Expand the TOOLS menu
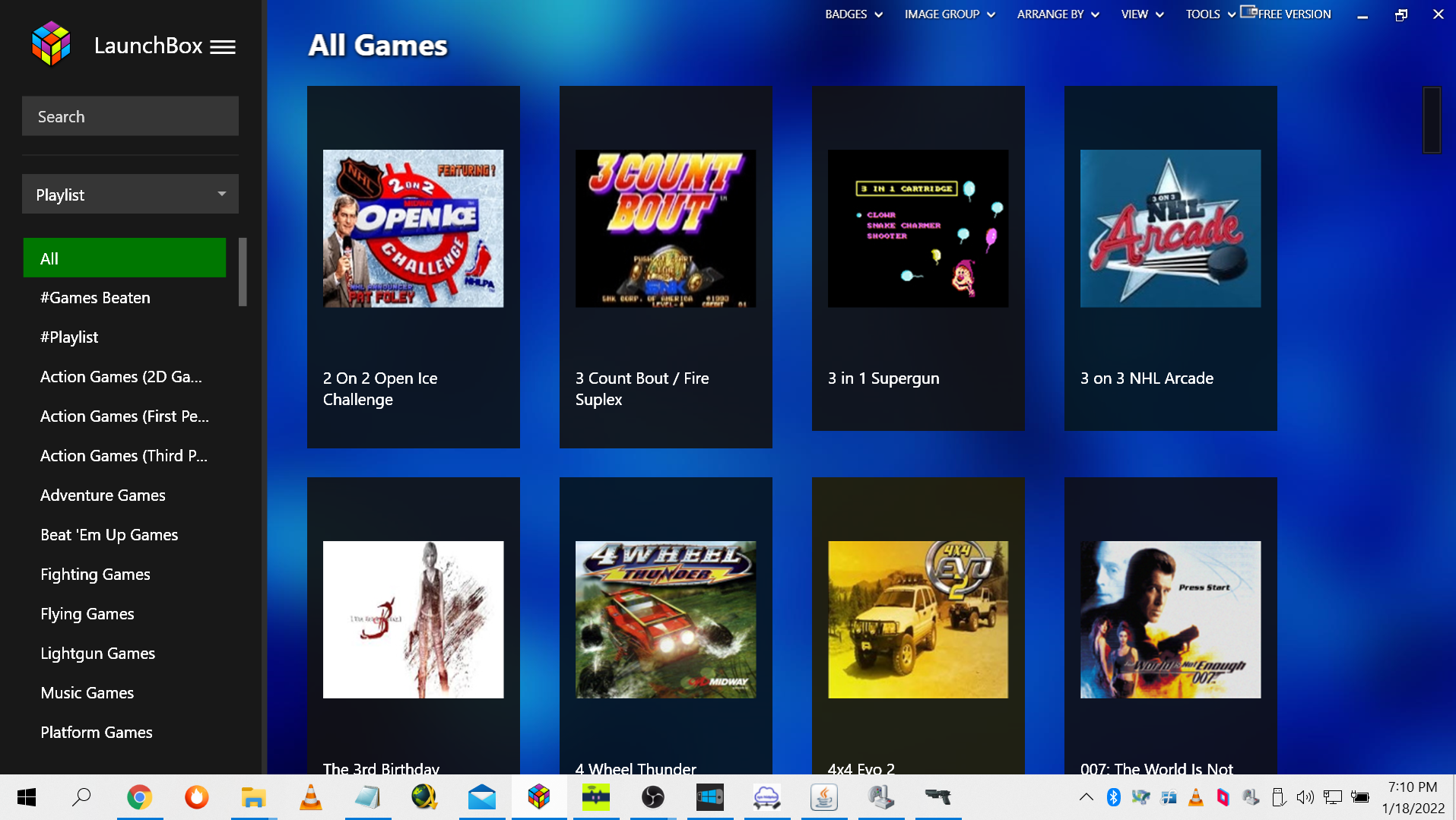Viewport: 1456px width, 820px height. pyautogui.click(x=1210, y=14)
